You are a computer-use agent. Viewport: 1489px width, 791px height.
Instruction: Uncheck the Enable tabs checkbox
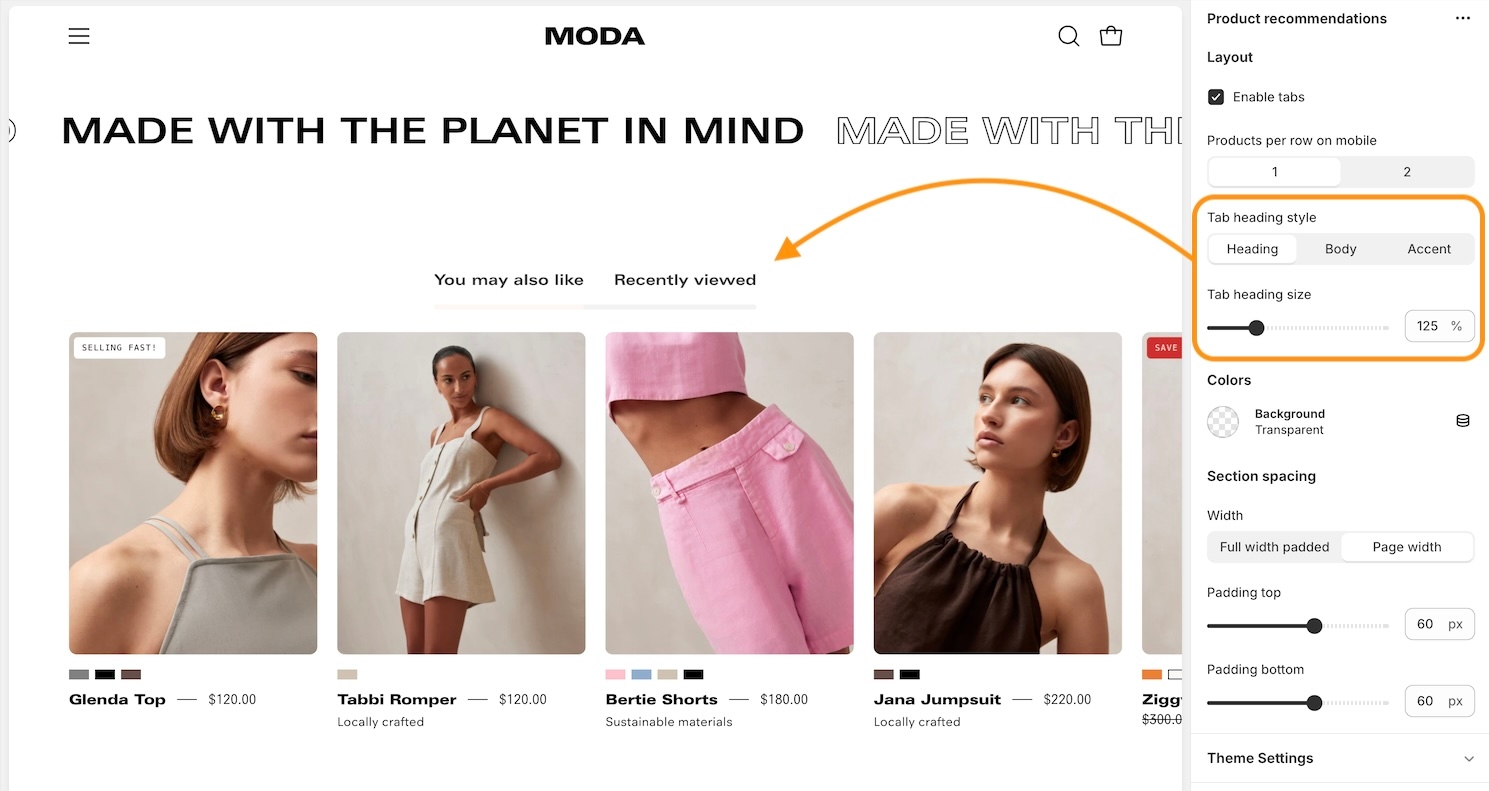click(x=1216, y=97)
